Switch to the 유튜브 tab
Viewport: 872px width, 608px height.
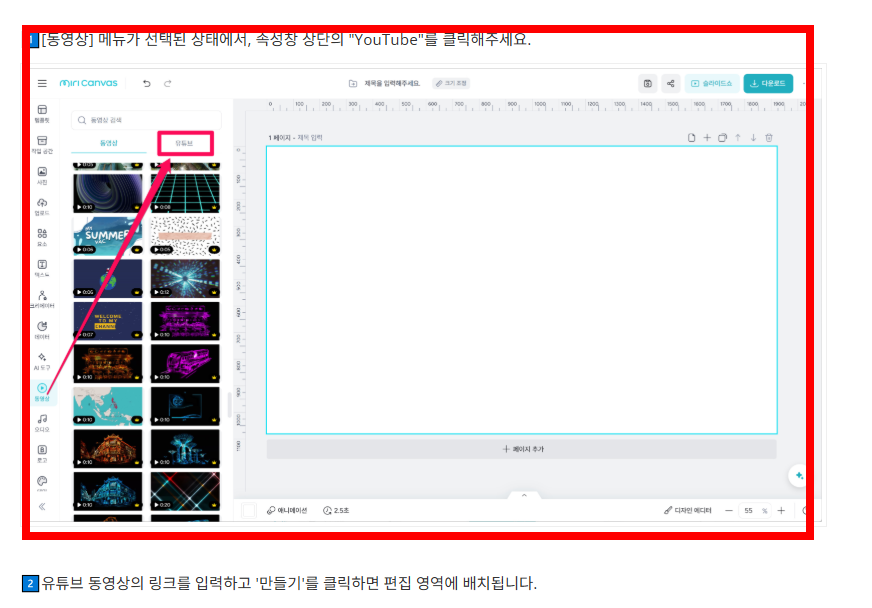[x=185, y=143]
